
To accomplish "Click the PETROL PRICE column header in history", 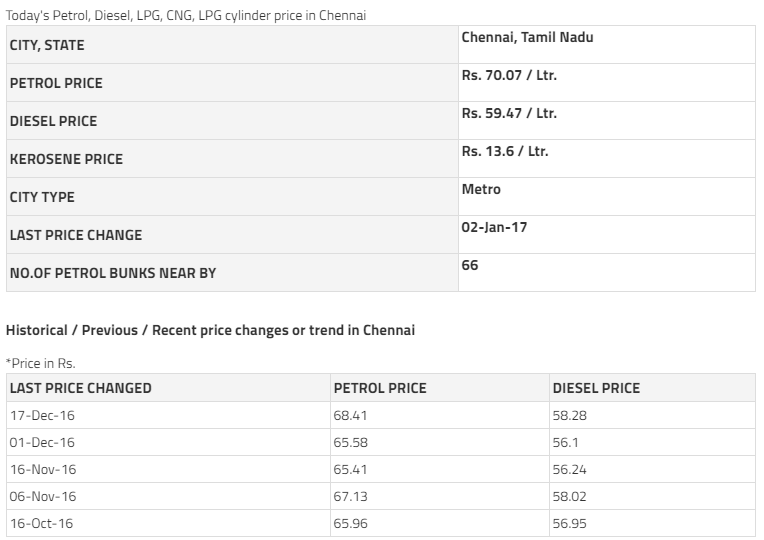I will click(380, 388).
